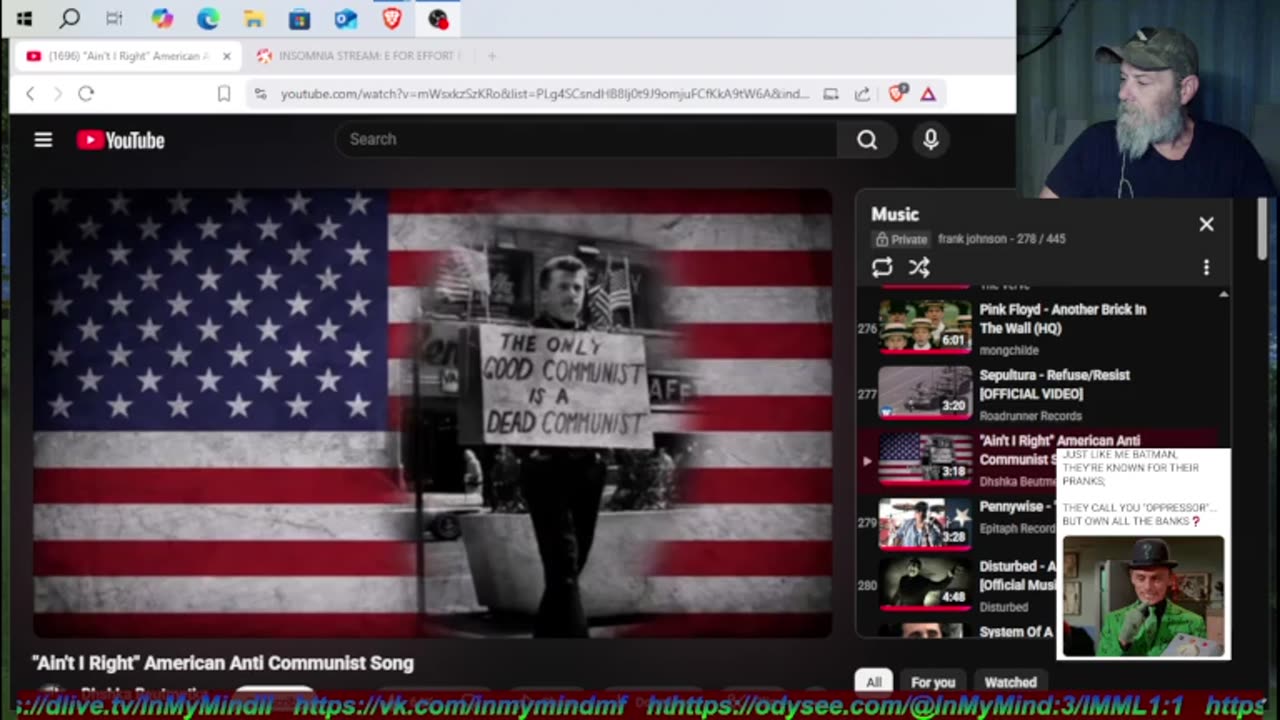
Task: Bookmark this page in Brave
Action: 224,94
